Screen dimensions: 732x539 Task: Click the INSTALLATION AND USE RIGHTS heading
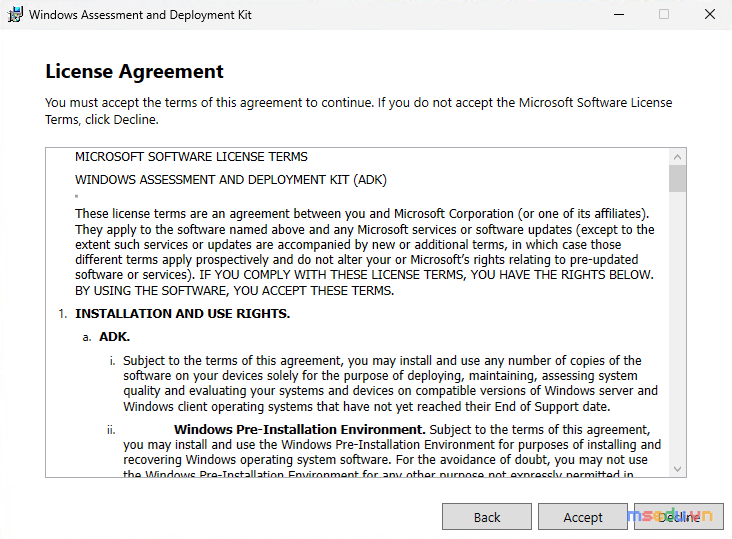[x=183, y=314]
